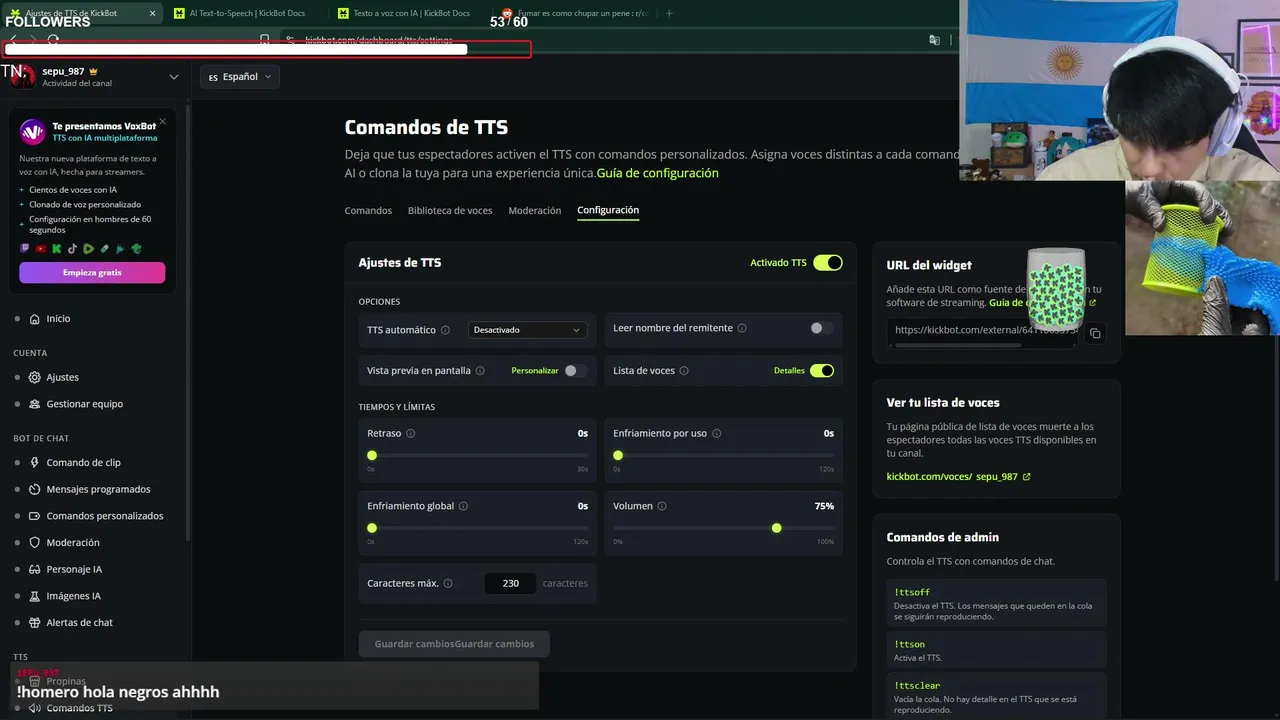Switch to Texto a voz con IA browser tab
This screenshot has height=720, width=1280.
[x=411, y=13]
